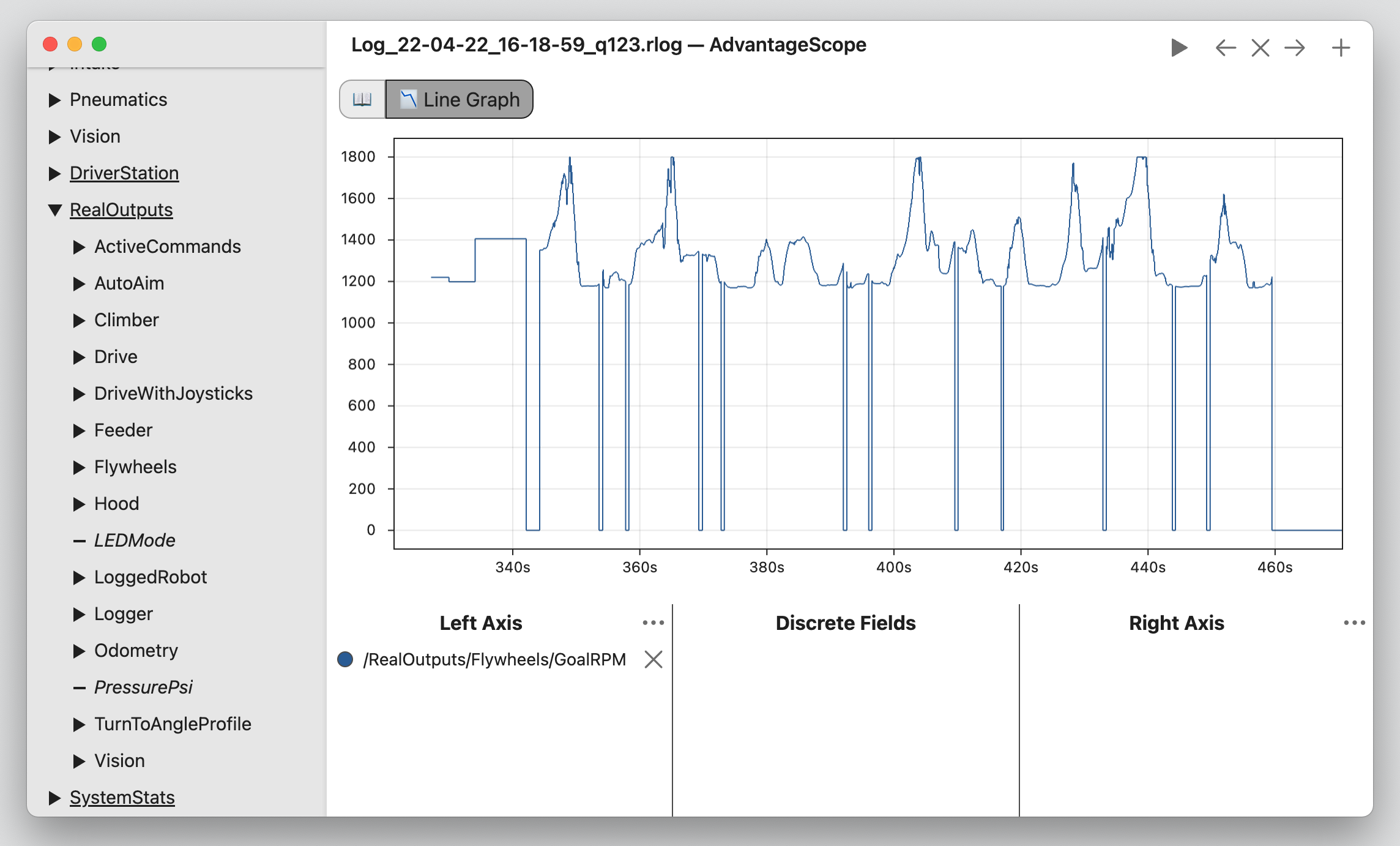This screenshot has height=846, width=1400.
Task: Open Right Axis options menu
Action: pos(1354,623)
